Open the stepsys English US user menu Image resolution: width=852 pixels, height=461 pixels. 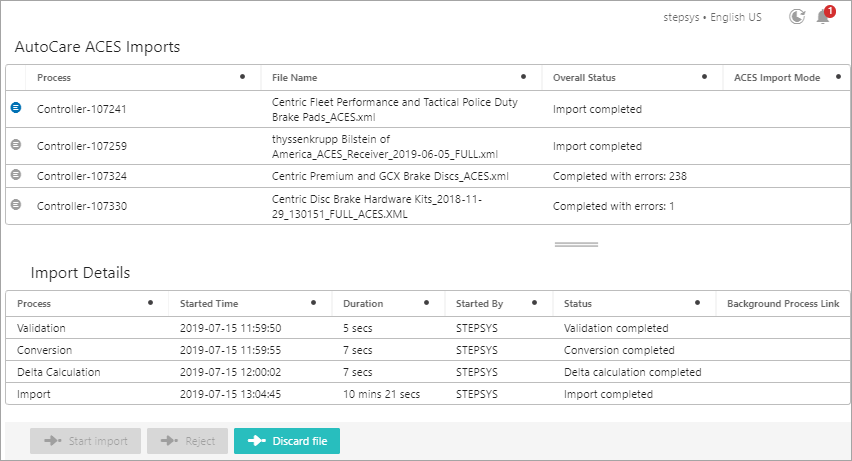pos(712,17)
